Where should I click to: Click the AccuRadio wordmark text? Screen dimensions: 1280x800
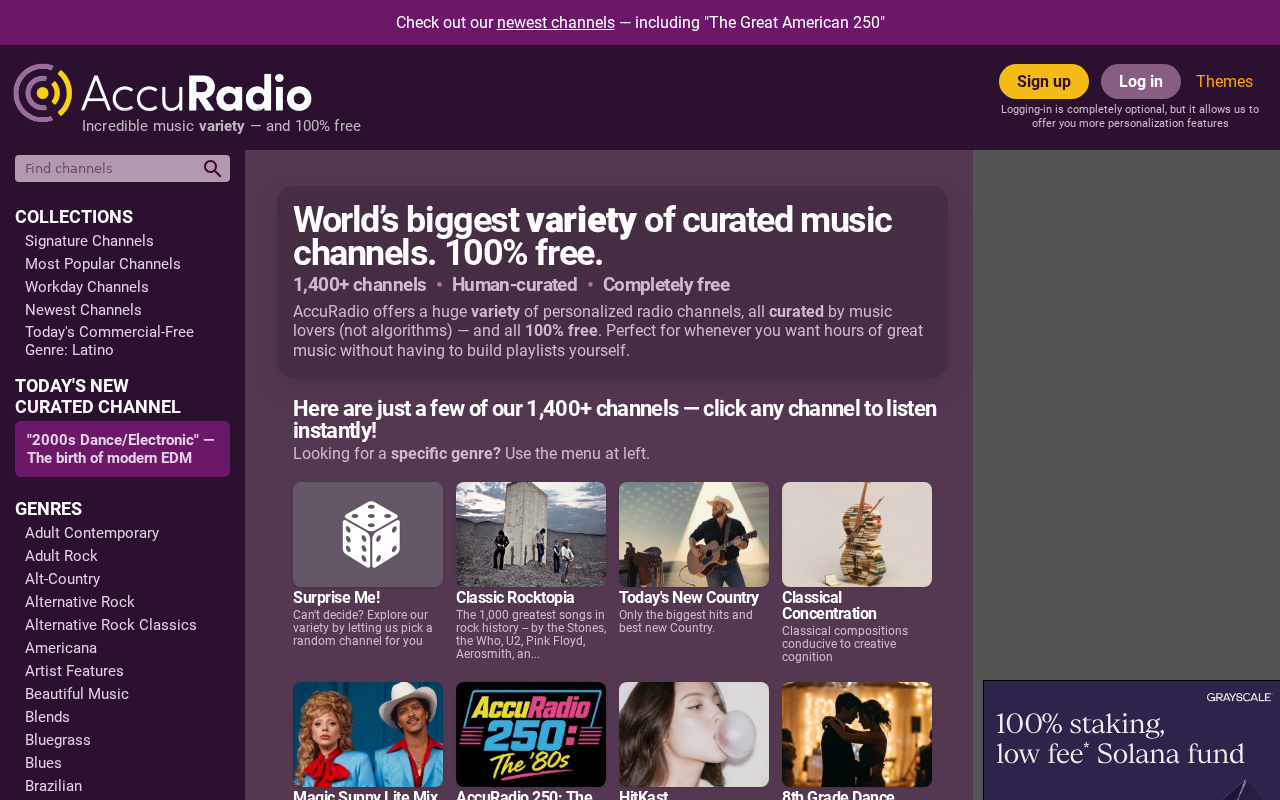point(197,94)
